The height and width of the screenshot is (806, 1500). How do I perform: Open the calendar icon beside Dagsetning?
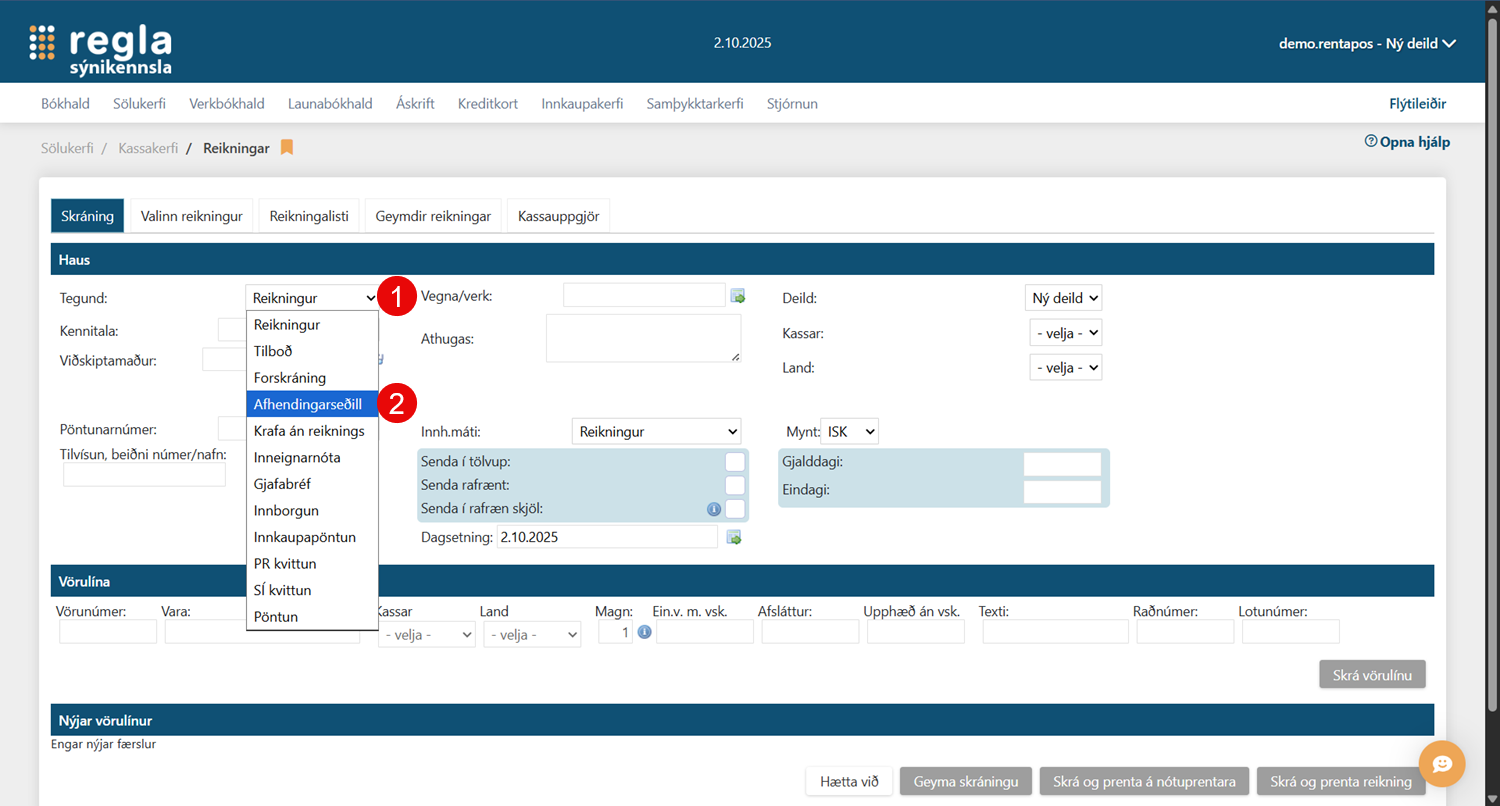(734, 538)
